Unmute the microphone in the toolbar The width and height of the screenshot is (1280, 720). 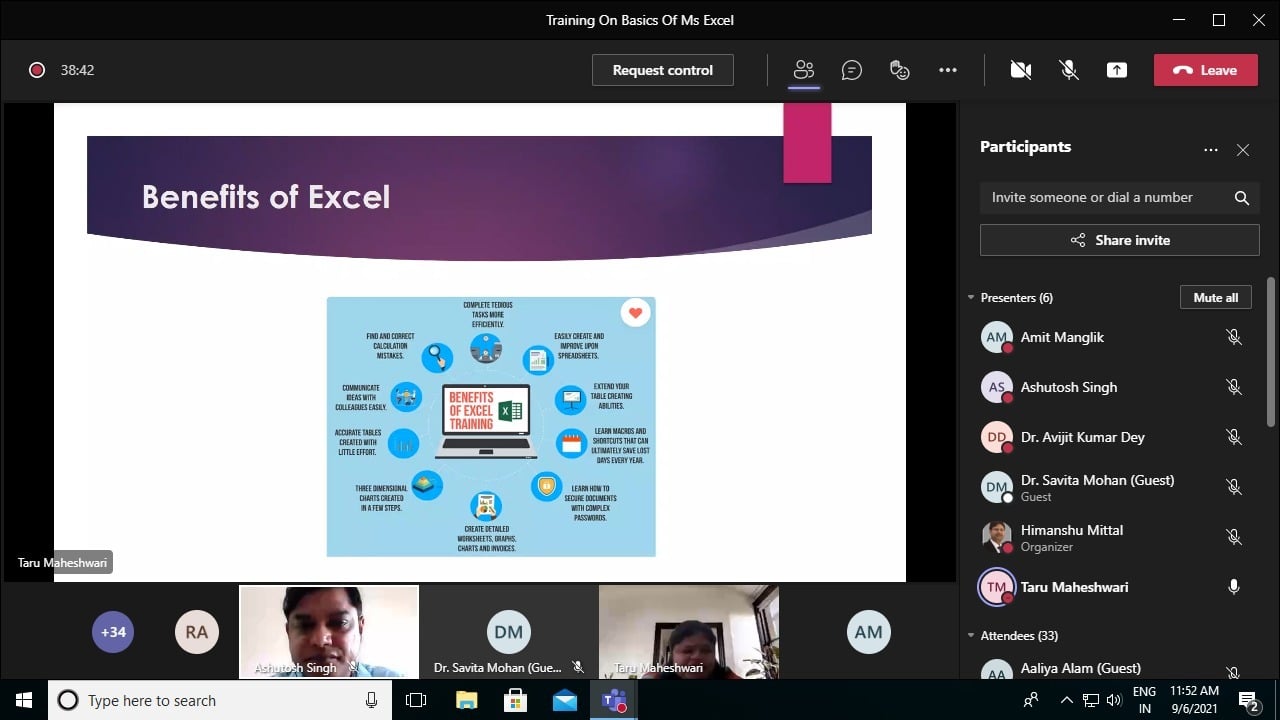(x=1069, y=70)
